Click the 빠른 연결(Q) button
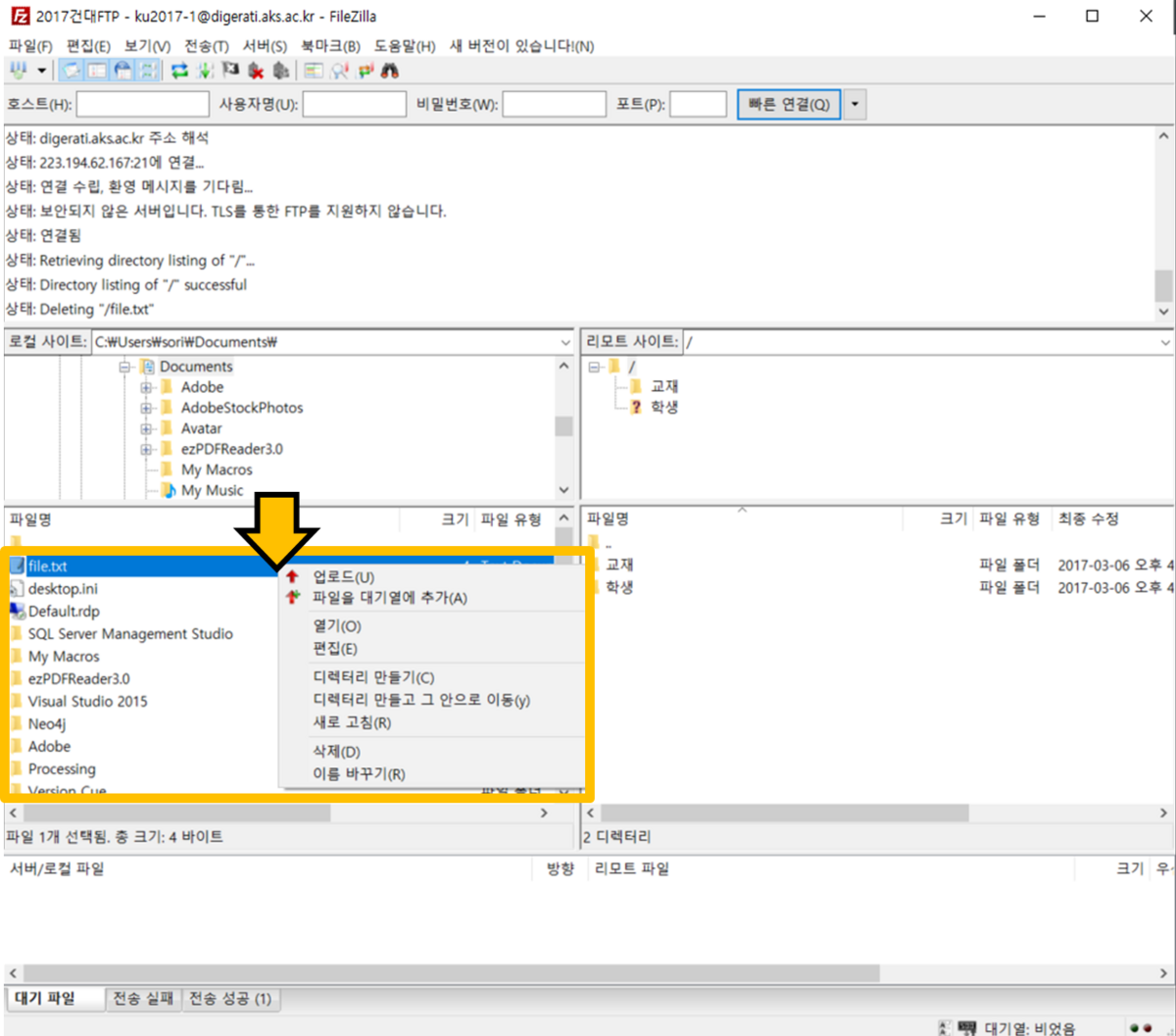The width and height of the screenshot is (1176, 1036). pos(788,105)
